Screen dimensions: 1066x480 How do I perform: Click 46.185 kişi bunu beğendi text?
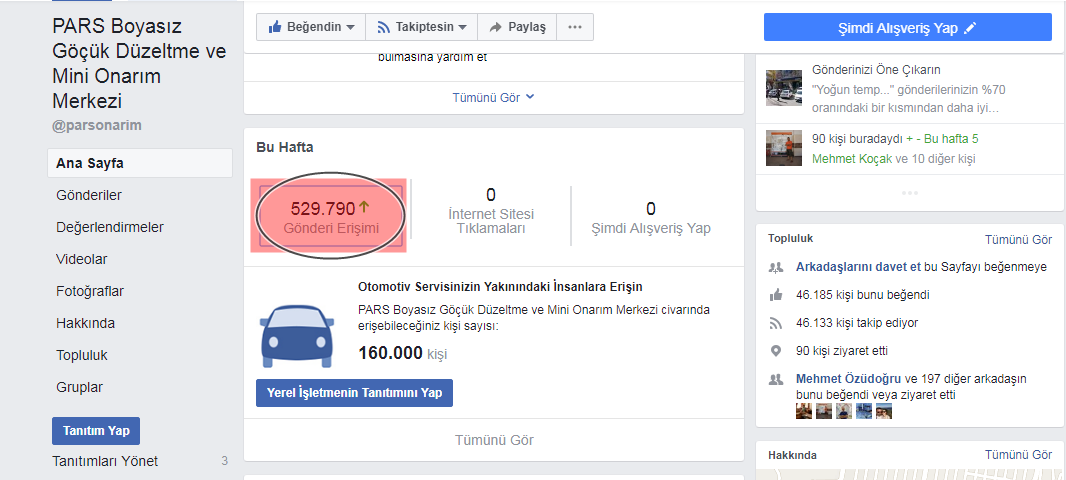[x=863, y=295]
